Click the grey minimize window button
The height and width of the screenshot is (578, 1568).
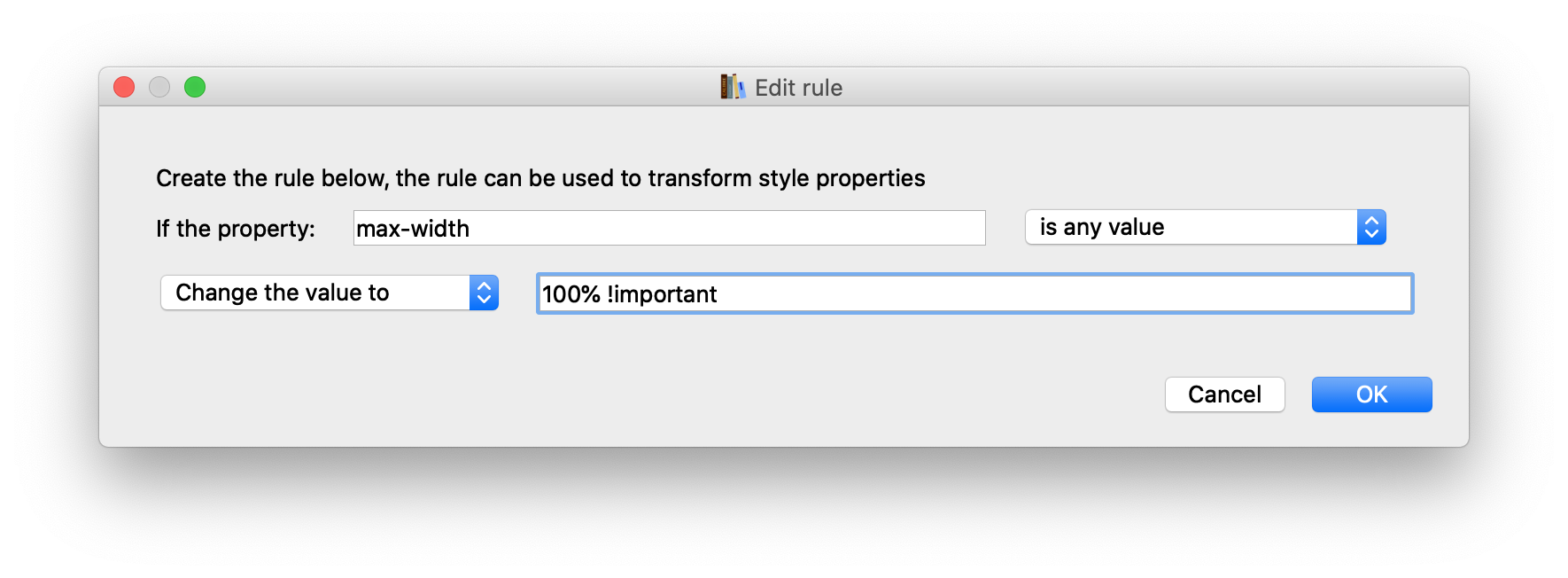159,87
